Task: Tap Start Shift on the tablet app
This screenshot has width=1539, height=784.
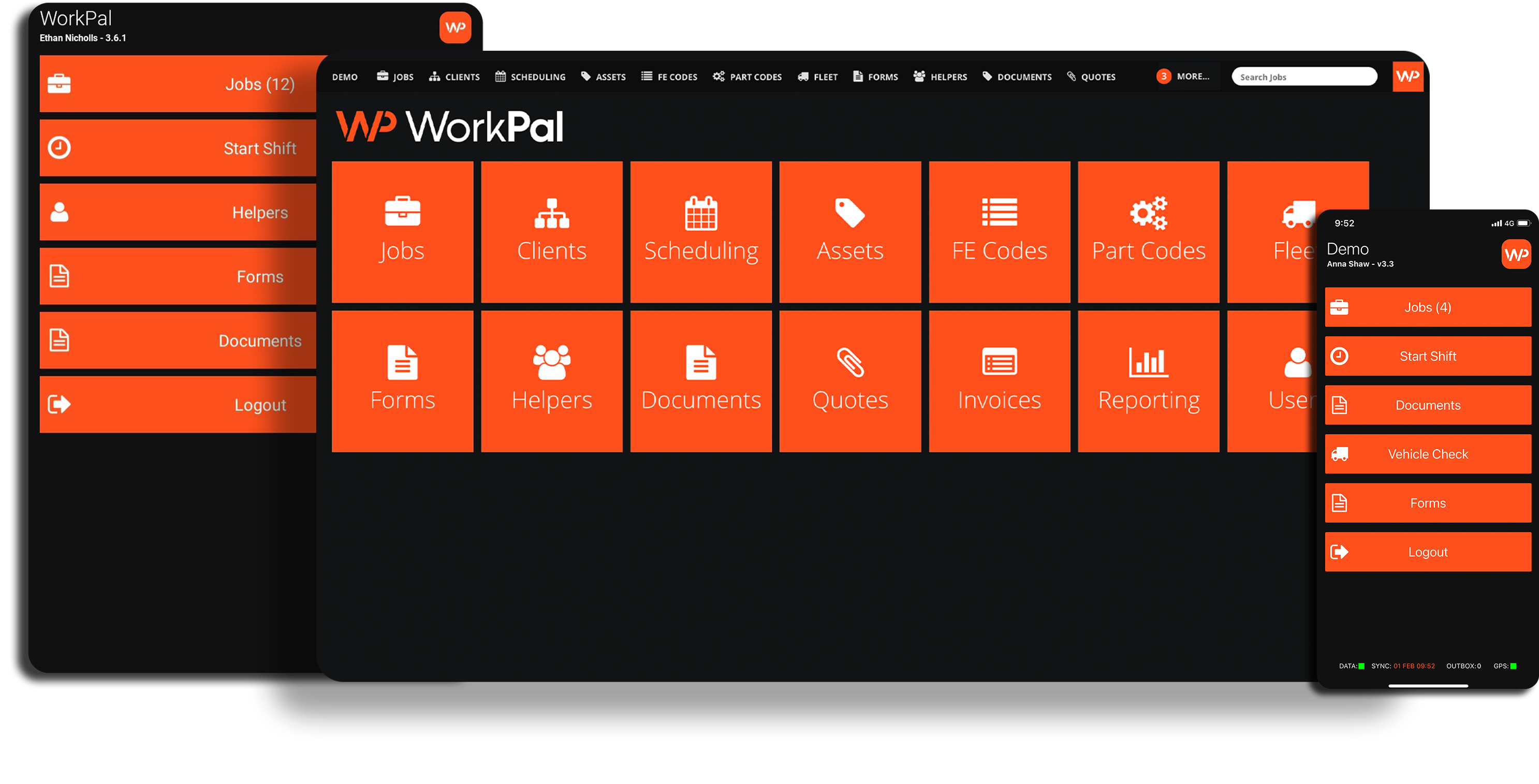Action: coord(178,147)
